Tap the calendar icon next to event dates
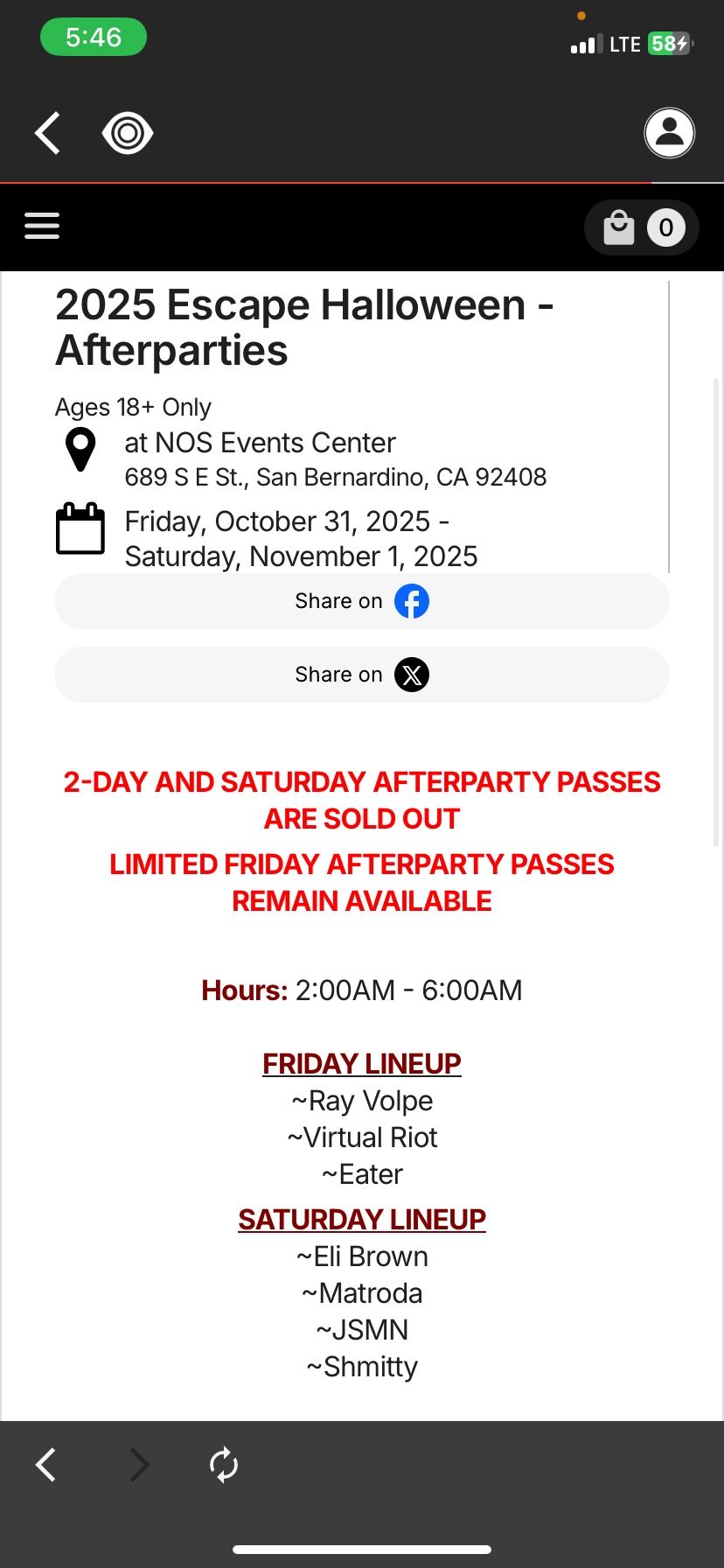 coord(80,528)
